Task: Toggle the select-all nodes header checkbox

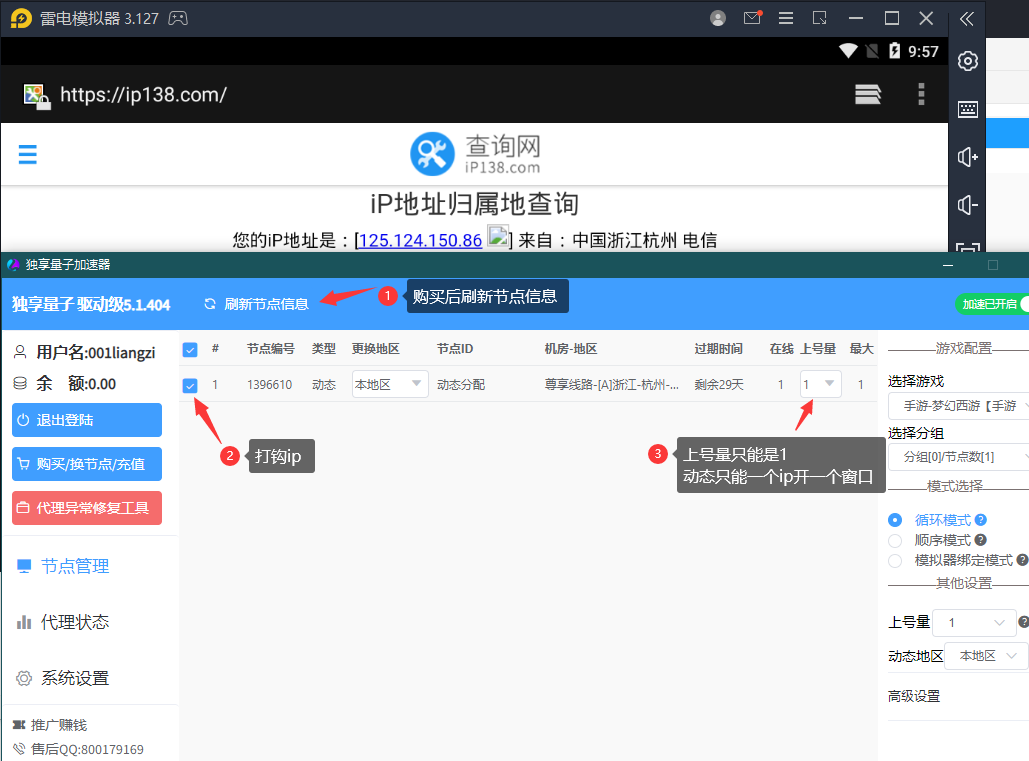Action: [x=190, y=350]
